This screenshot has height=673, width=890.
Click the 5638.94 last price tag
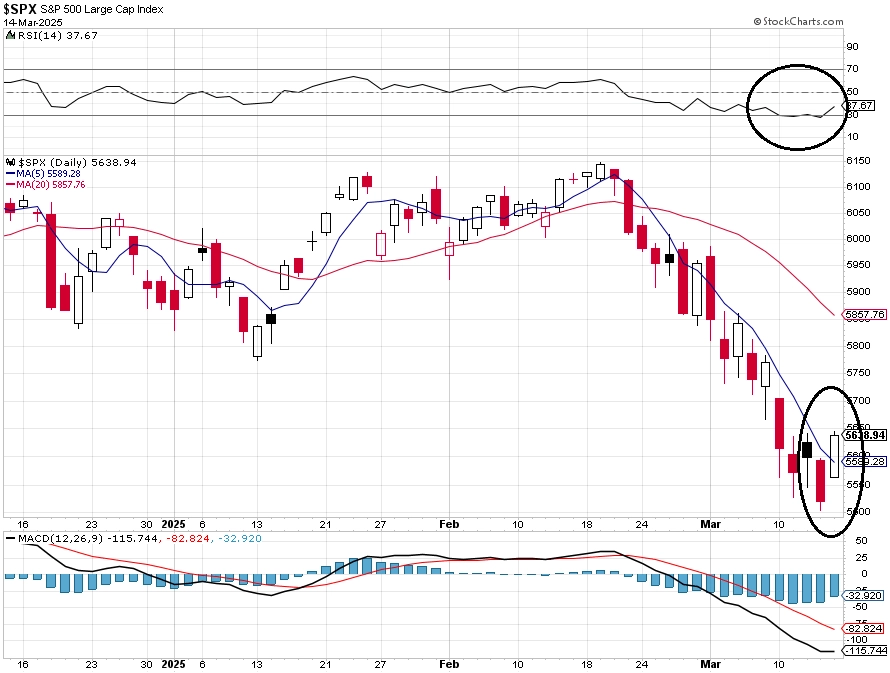(x=864, y=435)
